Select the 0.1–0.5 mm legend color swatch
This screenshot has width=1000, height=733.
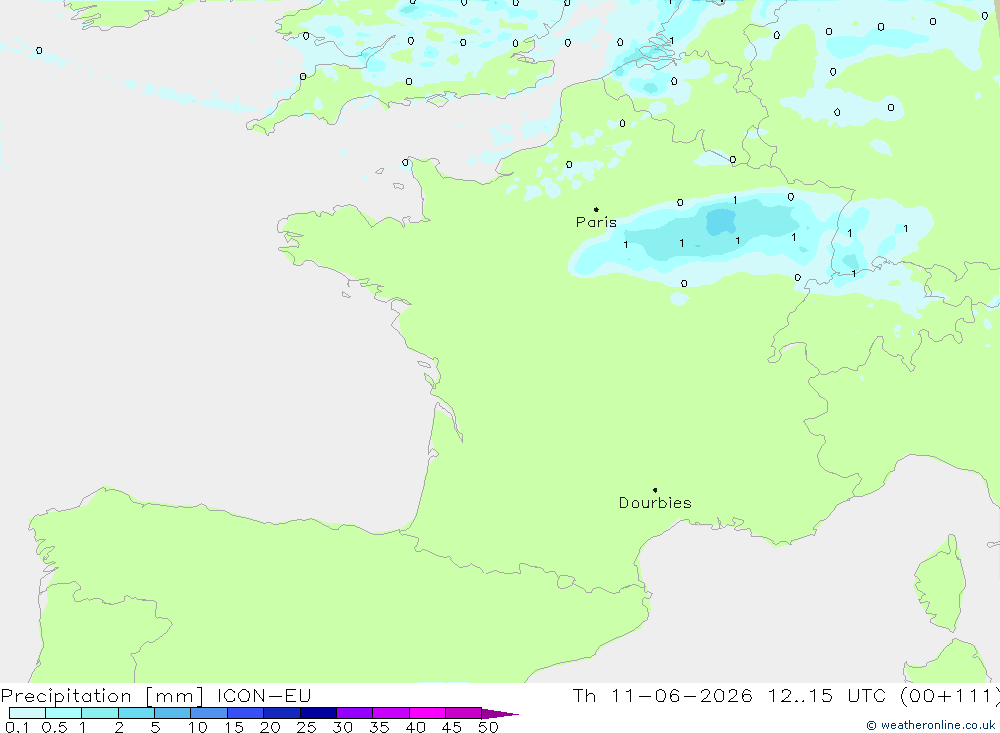click(x=27, y=713)
